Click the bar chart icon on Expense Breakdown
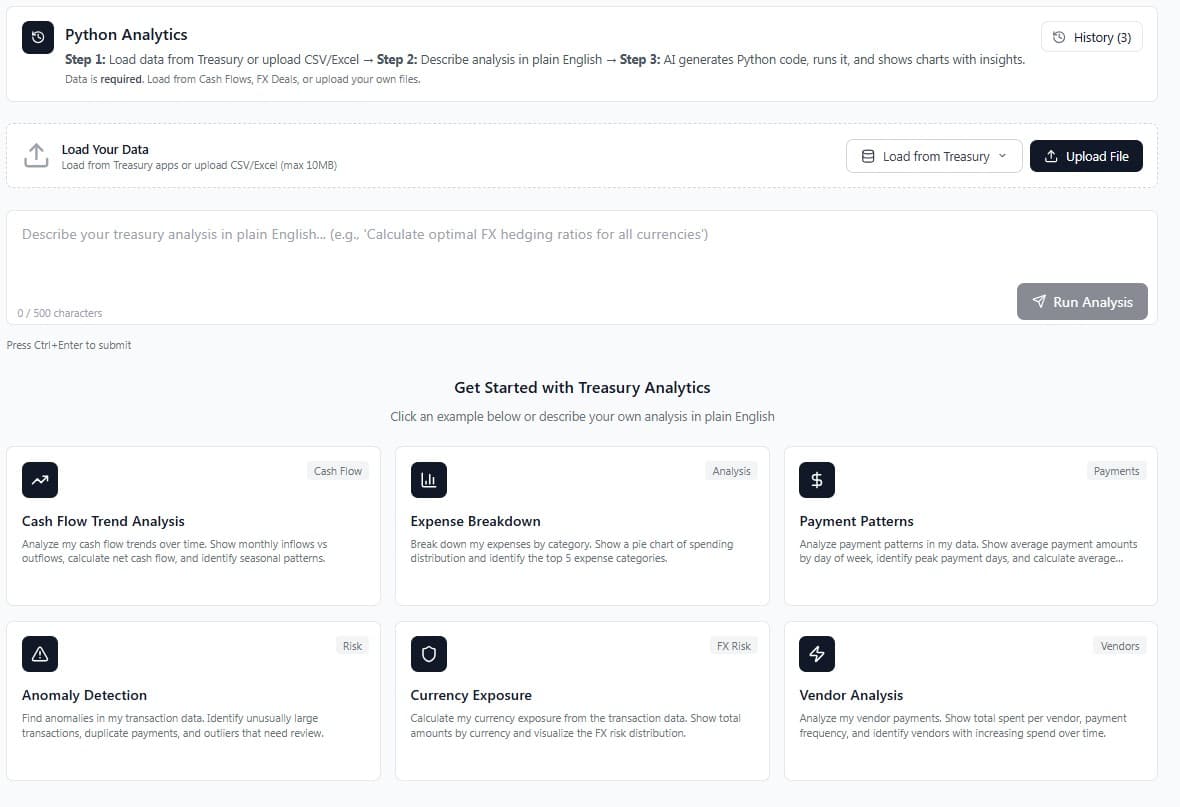The image size is (1180, 807). [x=428, y=480]
